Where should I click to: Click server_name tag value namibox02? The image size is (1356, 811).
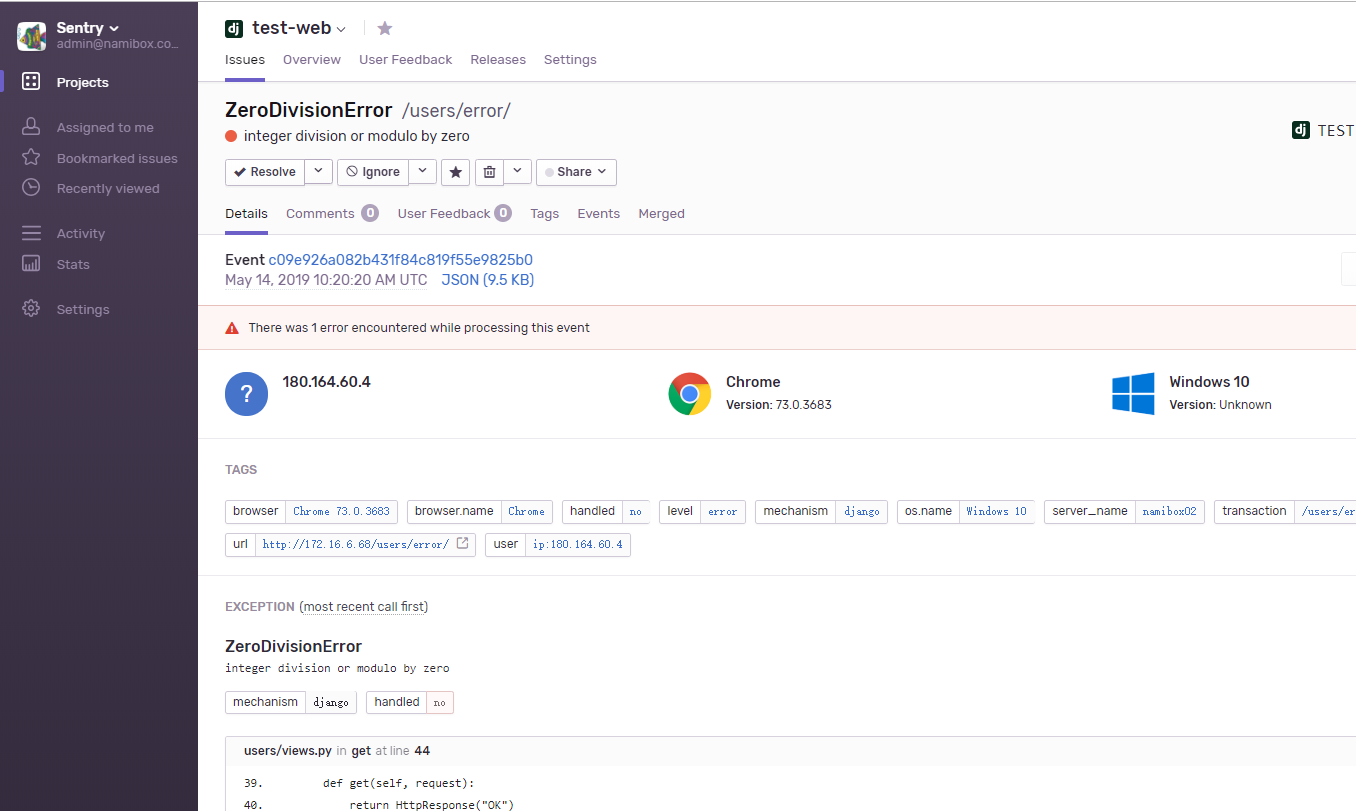1169,511
